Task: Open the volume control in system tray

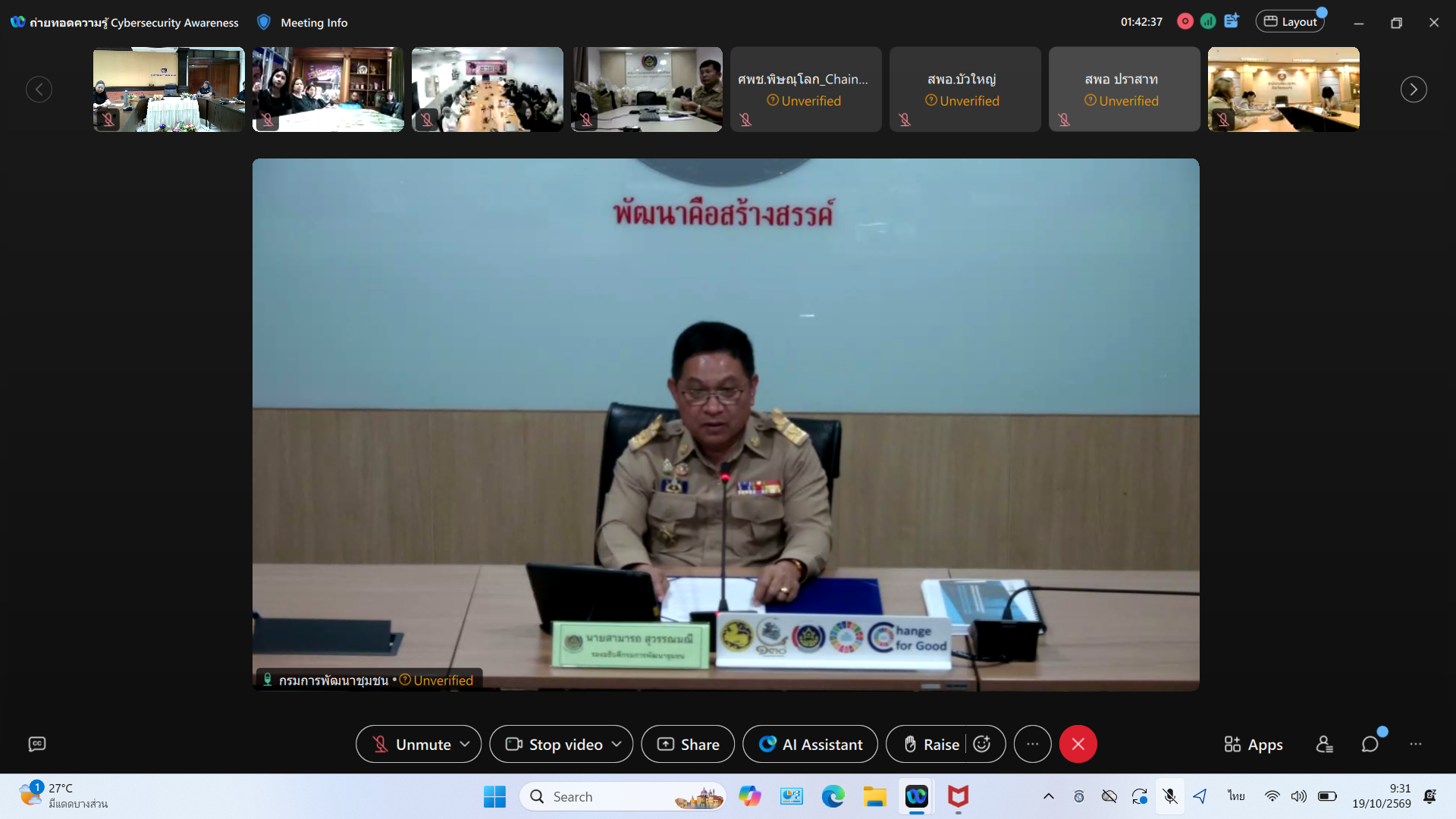Action: click(x=1299, y=796)
